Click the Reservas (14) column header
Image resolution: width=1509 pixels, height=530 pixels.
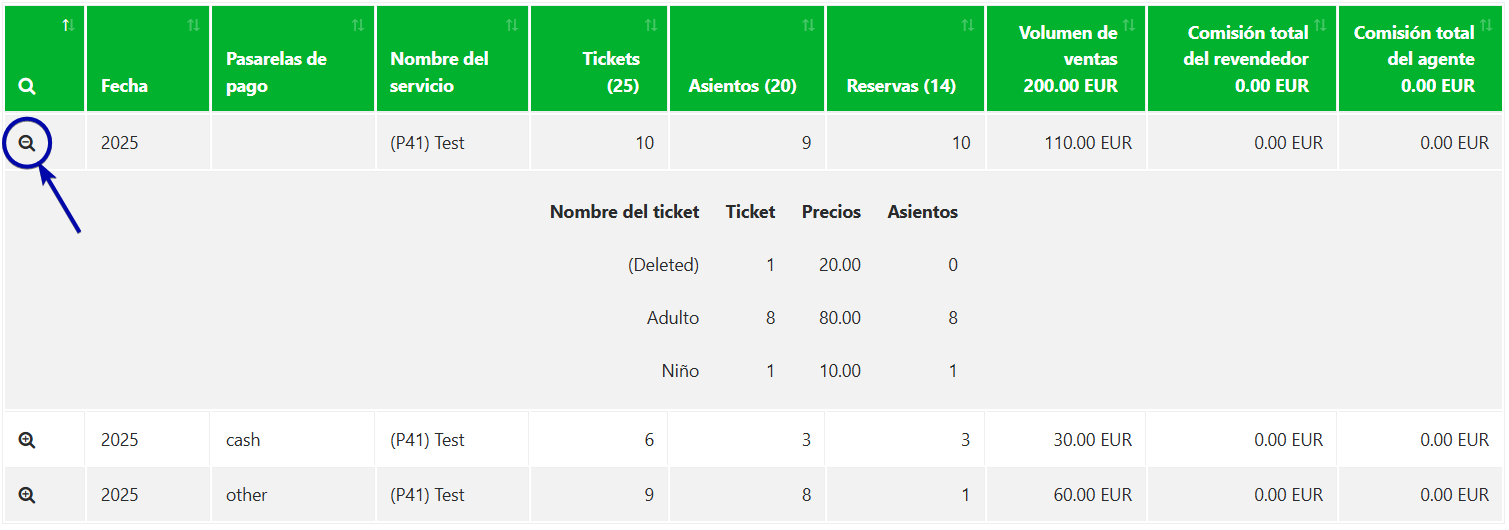tap(901, 86)
